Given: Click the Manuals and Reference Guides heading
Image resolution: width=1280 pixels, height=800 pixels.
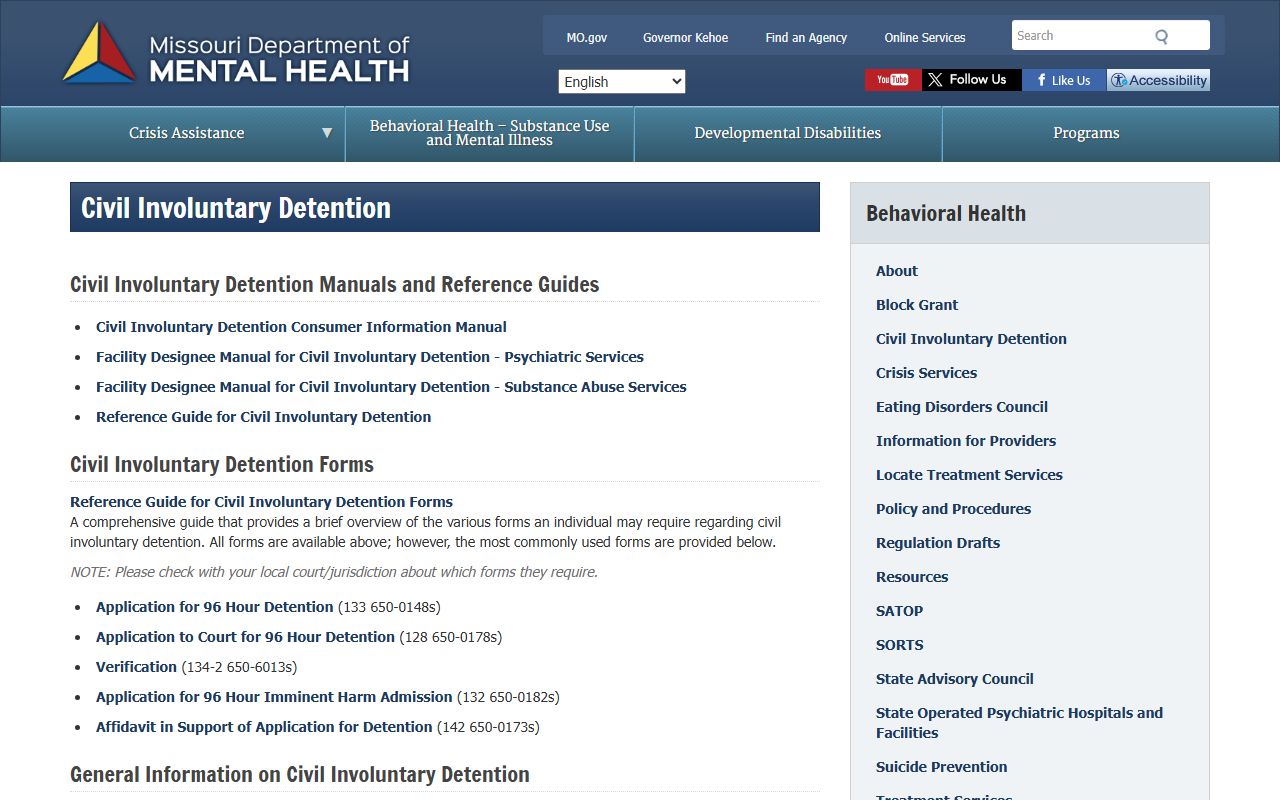Looking at the screenshot, I should point(335,285).
